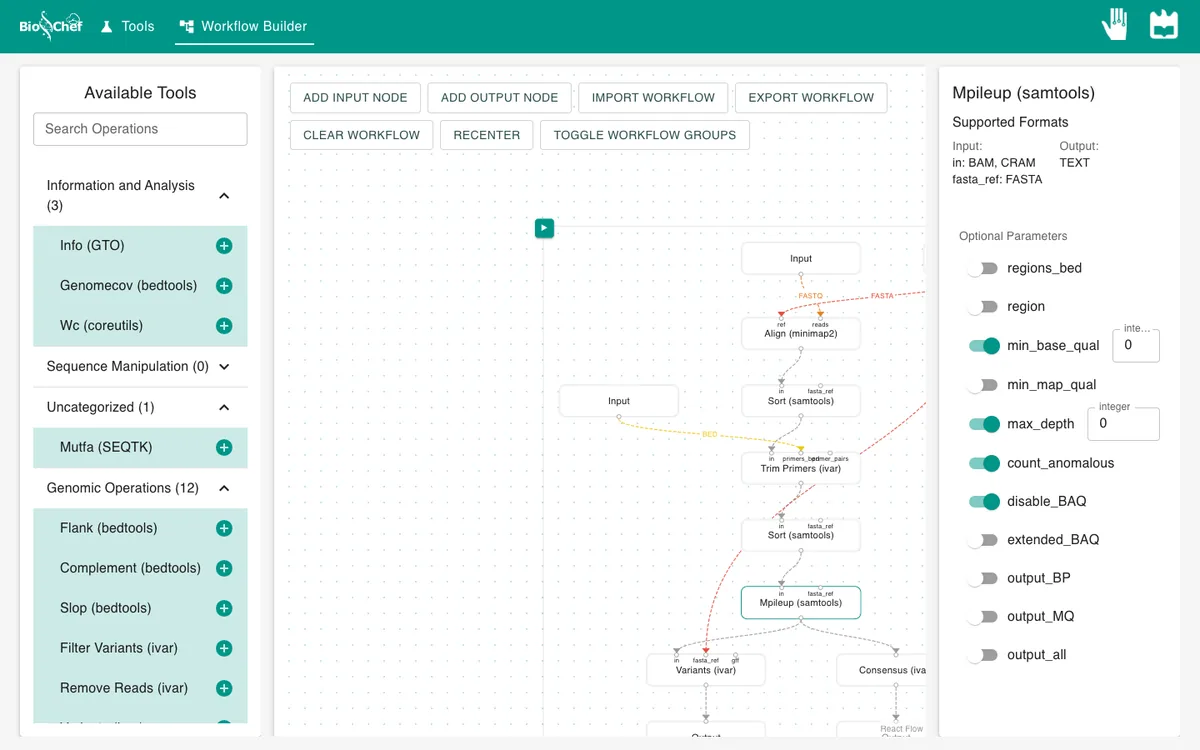Select the Variants (ivar) node
This screenshot has width=1200, height=750.
pyautogui.click(x=706, y=670)
